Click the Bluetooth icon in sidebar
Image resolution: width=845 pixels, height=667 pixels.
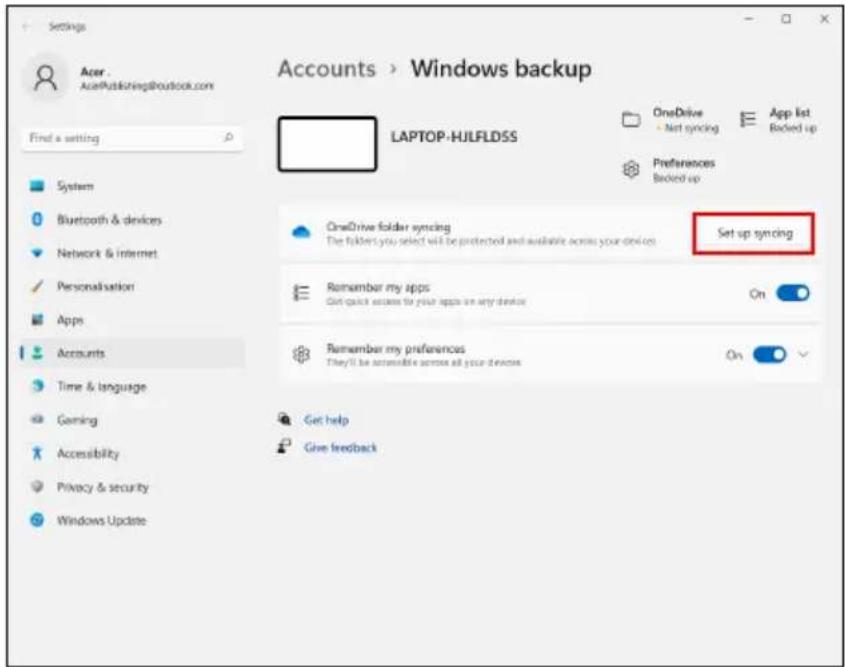[x=37, y=219]
